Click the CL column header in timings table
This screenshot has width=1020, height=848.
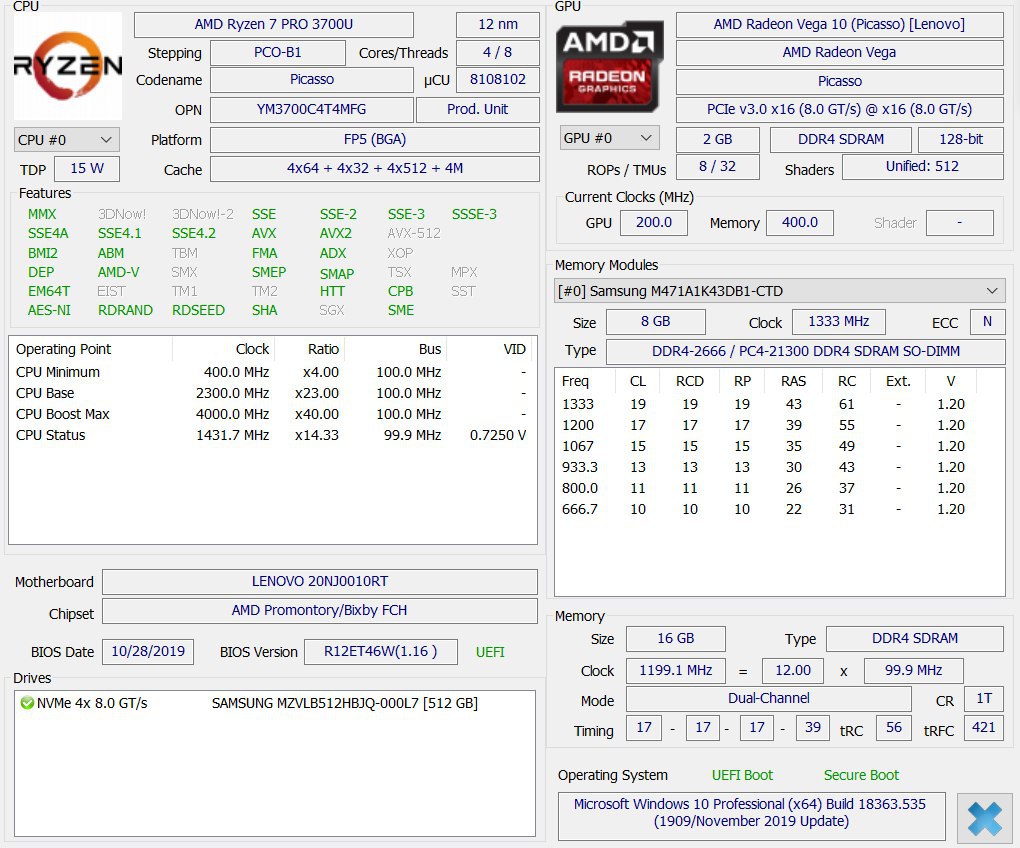638,381
